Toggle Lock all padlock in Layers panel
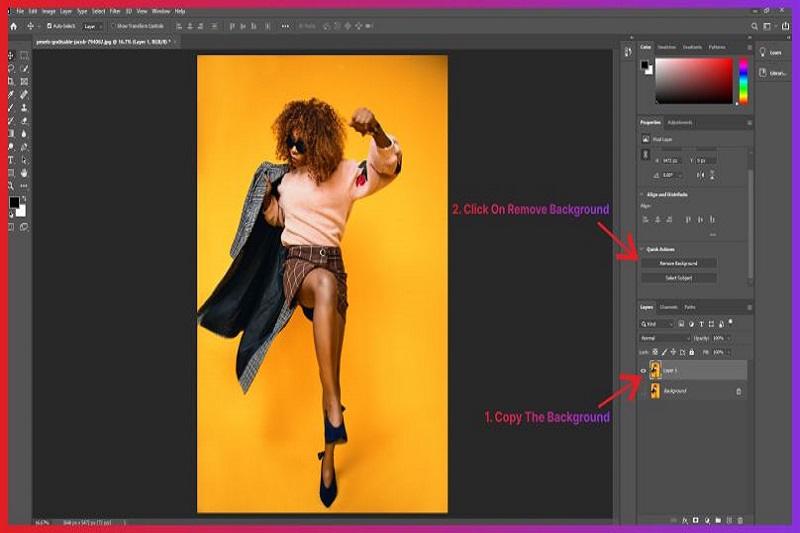The height and width of the screenshot is (533, 800). (692, 352)
